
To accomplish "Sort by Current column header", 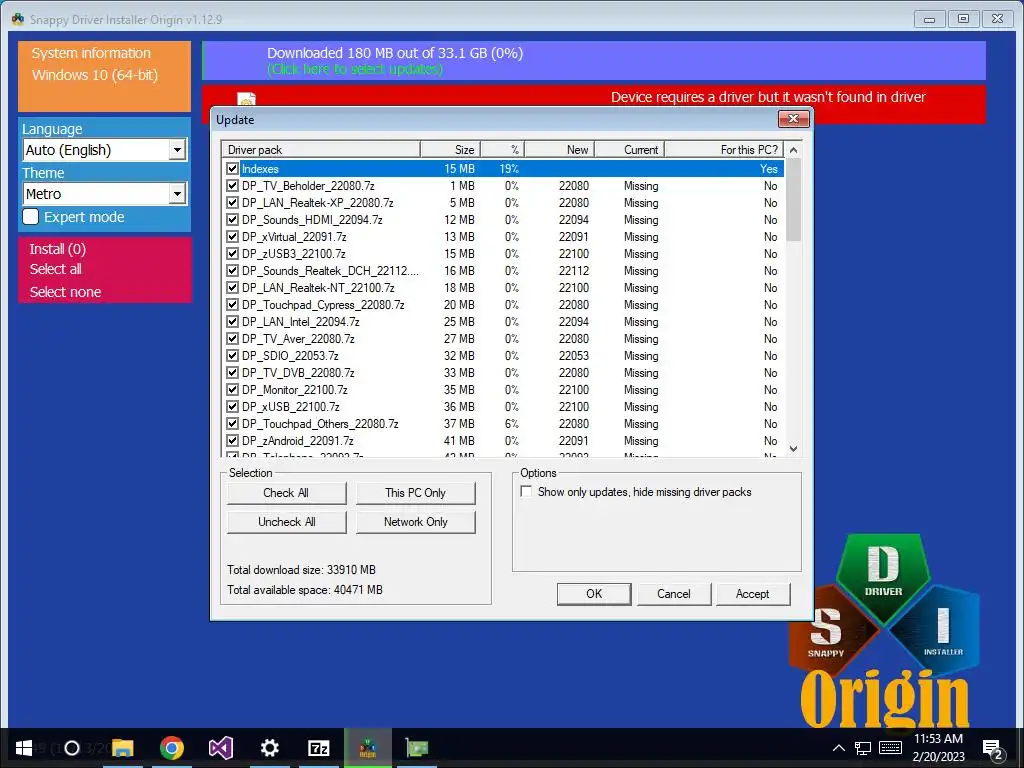I will tap(630, 150).
